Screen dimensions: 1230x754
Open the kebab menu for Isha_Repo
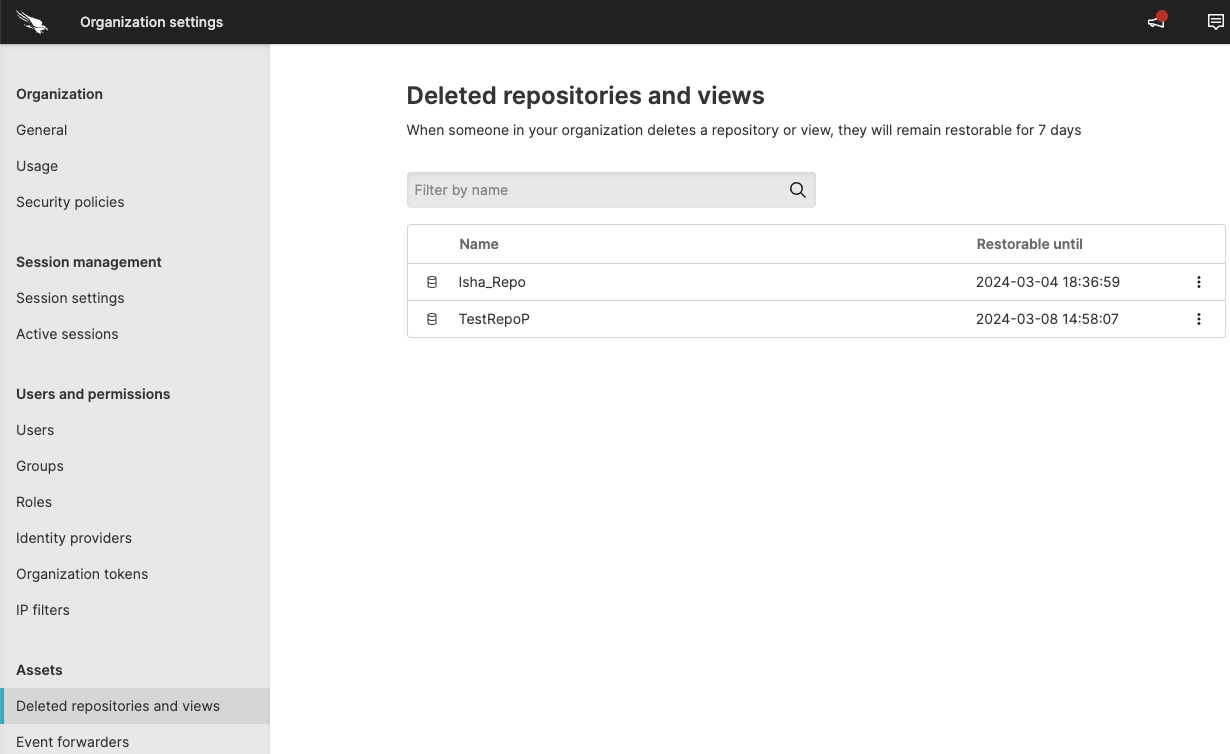[x=1199, y=282]
